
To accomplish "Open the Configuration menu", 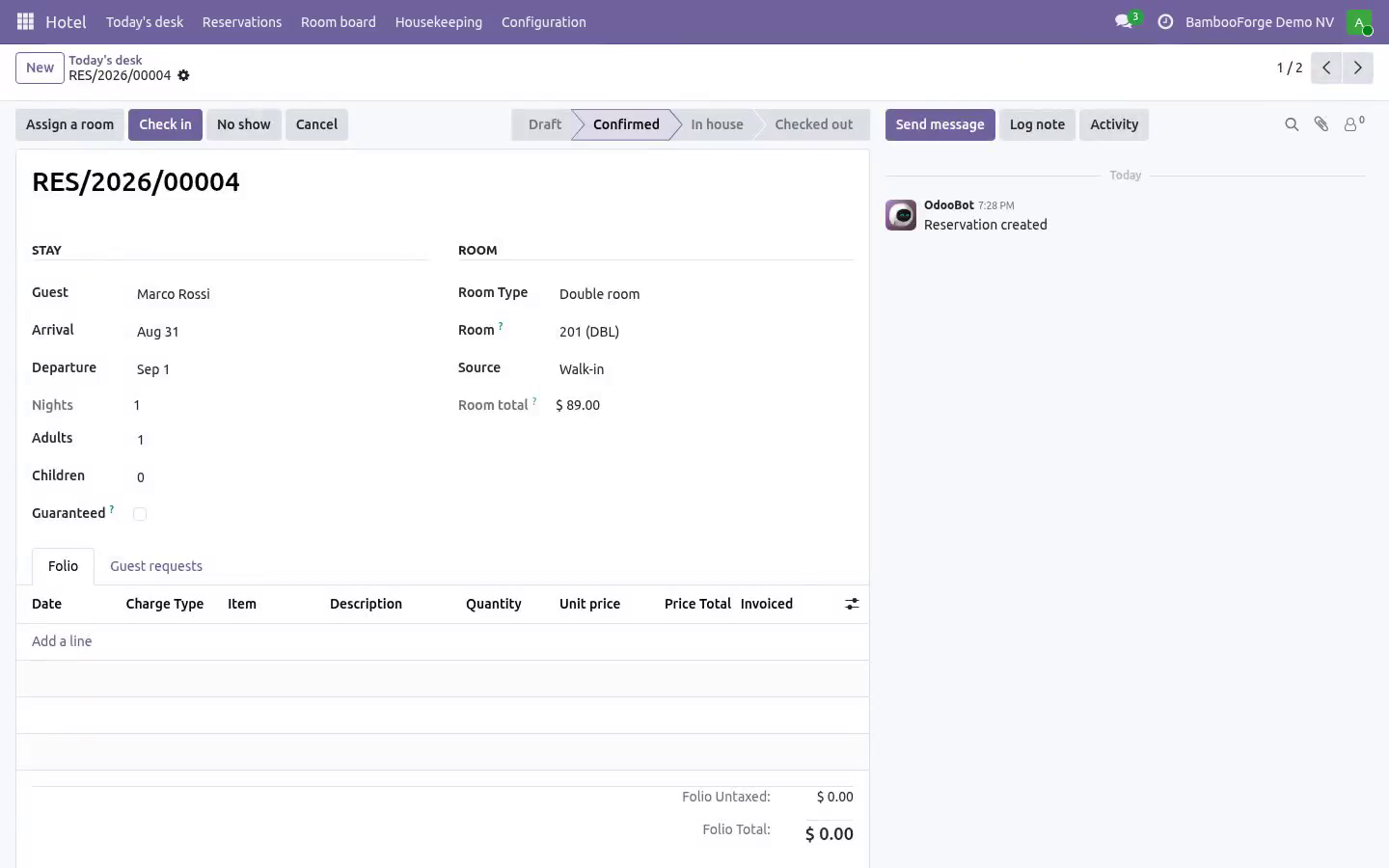I will click(544, 22).
